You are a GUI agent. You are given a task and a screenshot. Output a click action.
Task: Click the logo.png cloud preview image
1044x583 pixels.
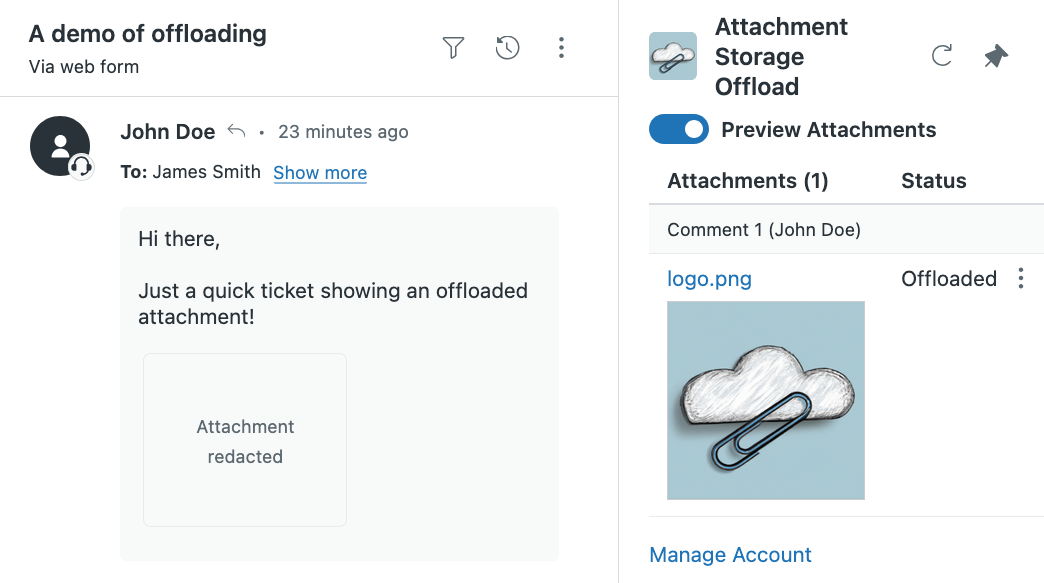[x=766, y=400]
